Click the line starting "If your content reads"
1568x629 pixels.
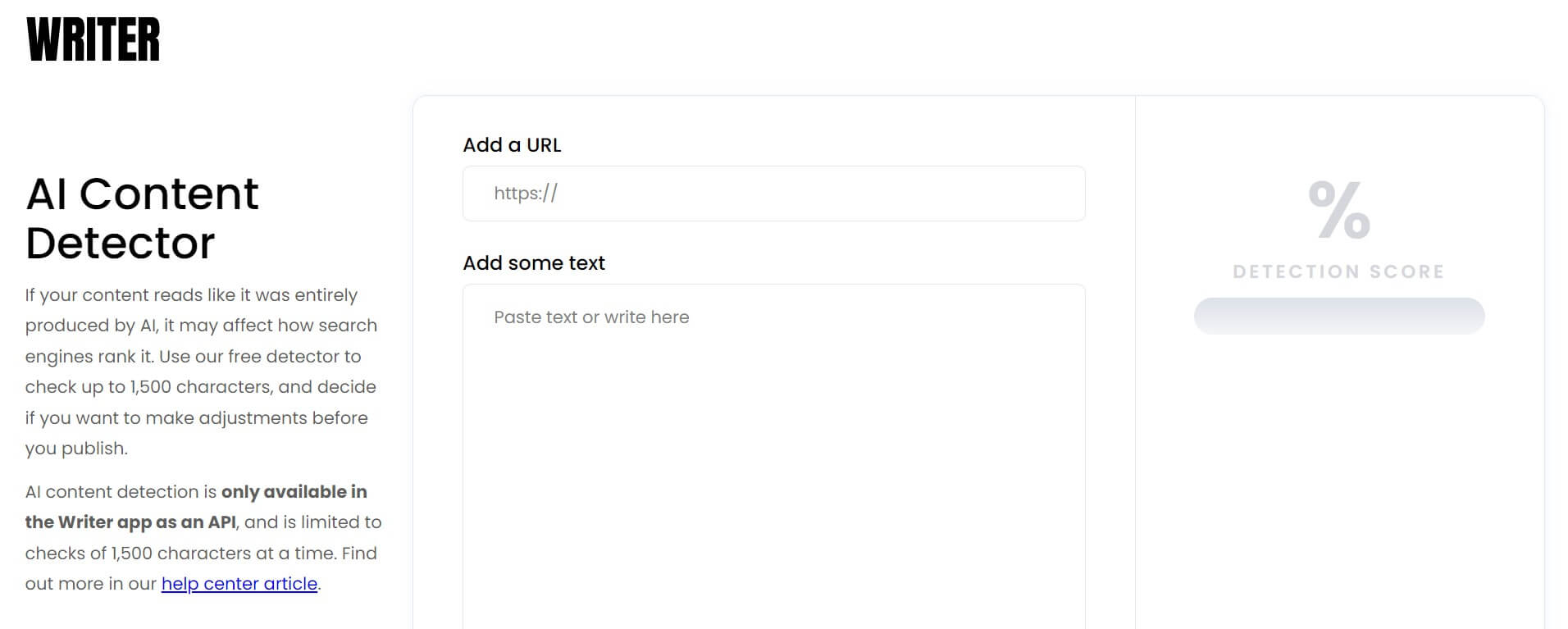pyautogui.click(x=191, y=295)
